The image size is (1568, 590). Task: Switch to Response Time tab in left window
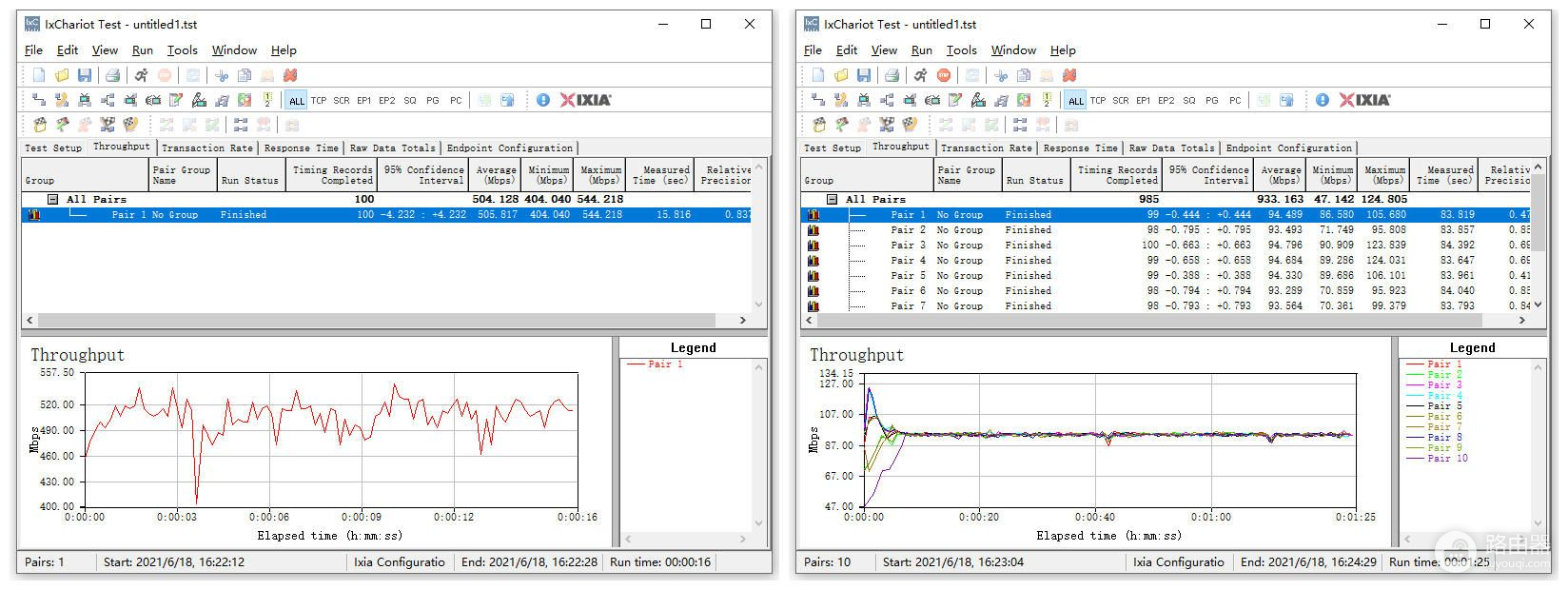301,148
